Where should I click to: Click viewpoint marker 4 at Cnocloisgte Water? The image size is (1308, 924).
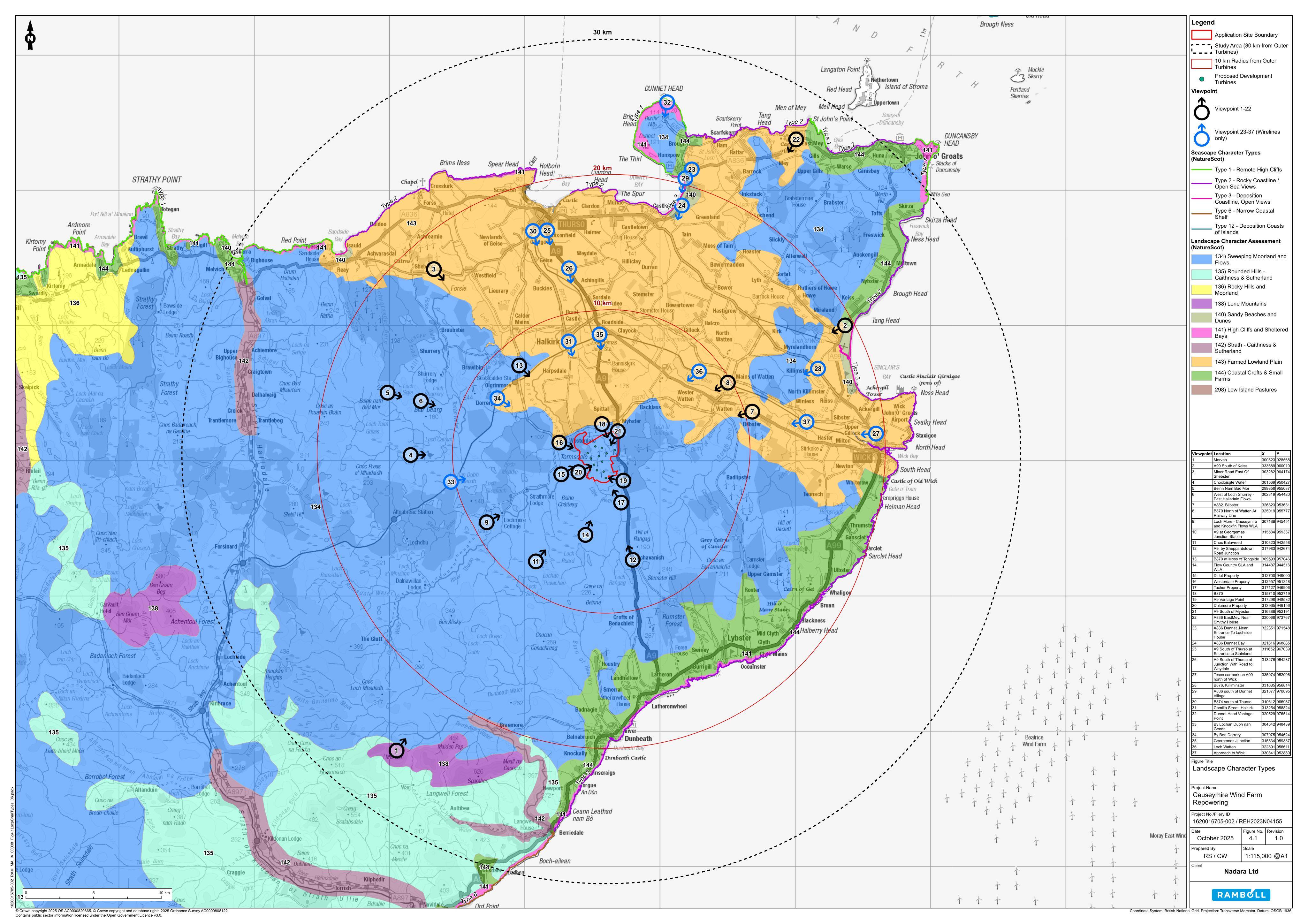pos(411,455)
